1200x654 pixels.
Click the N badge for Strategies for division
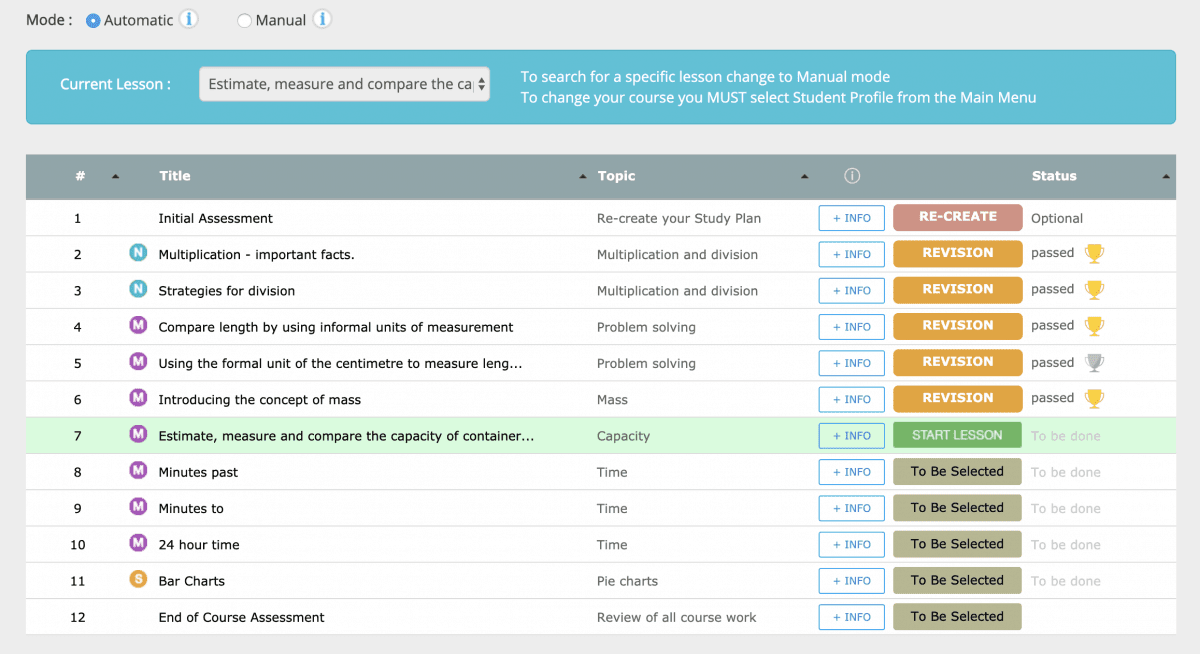coord(138,289)
